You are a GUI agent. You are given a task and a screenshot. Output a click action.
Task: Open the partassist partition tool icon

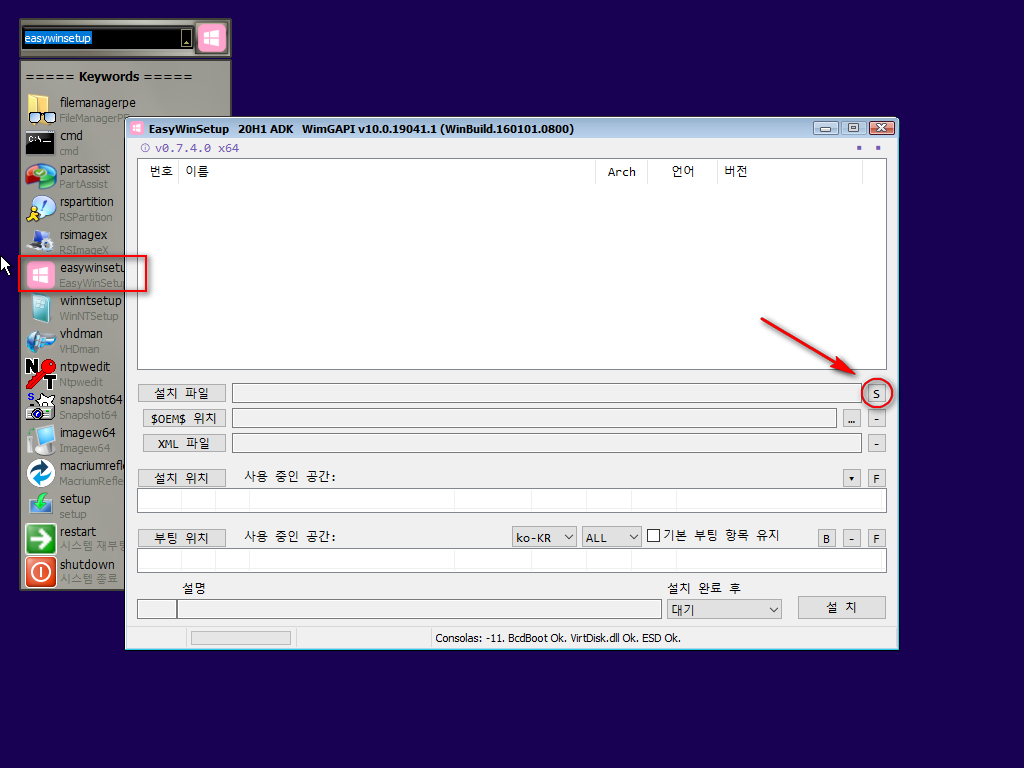click(x=40, y=176)
